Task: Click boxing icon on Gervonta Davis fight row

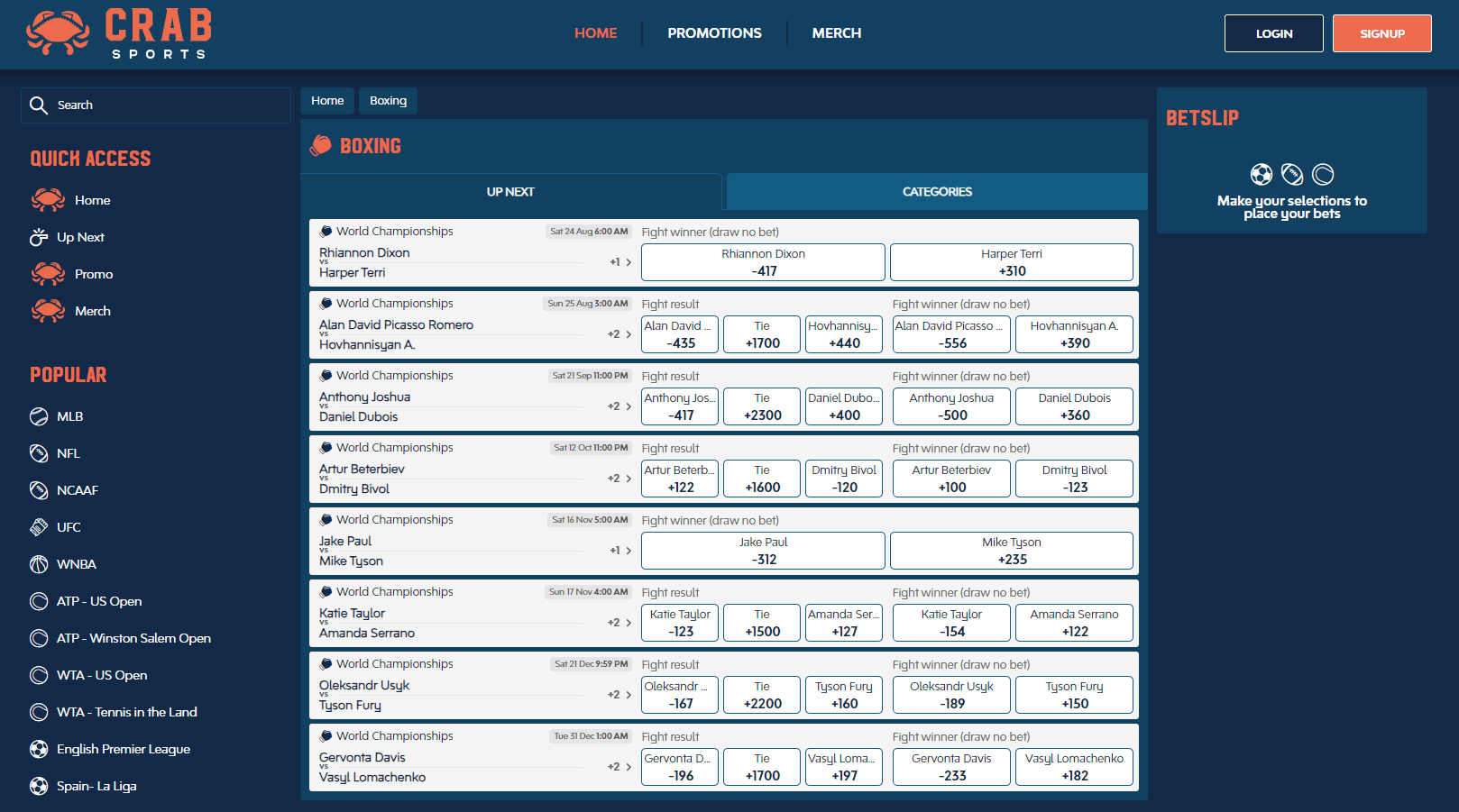Action: (326, 736)
